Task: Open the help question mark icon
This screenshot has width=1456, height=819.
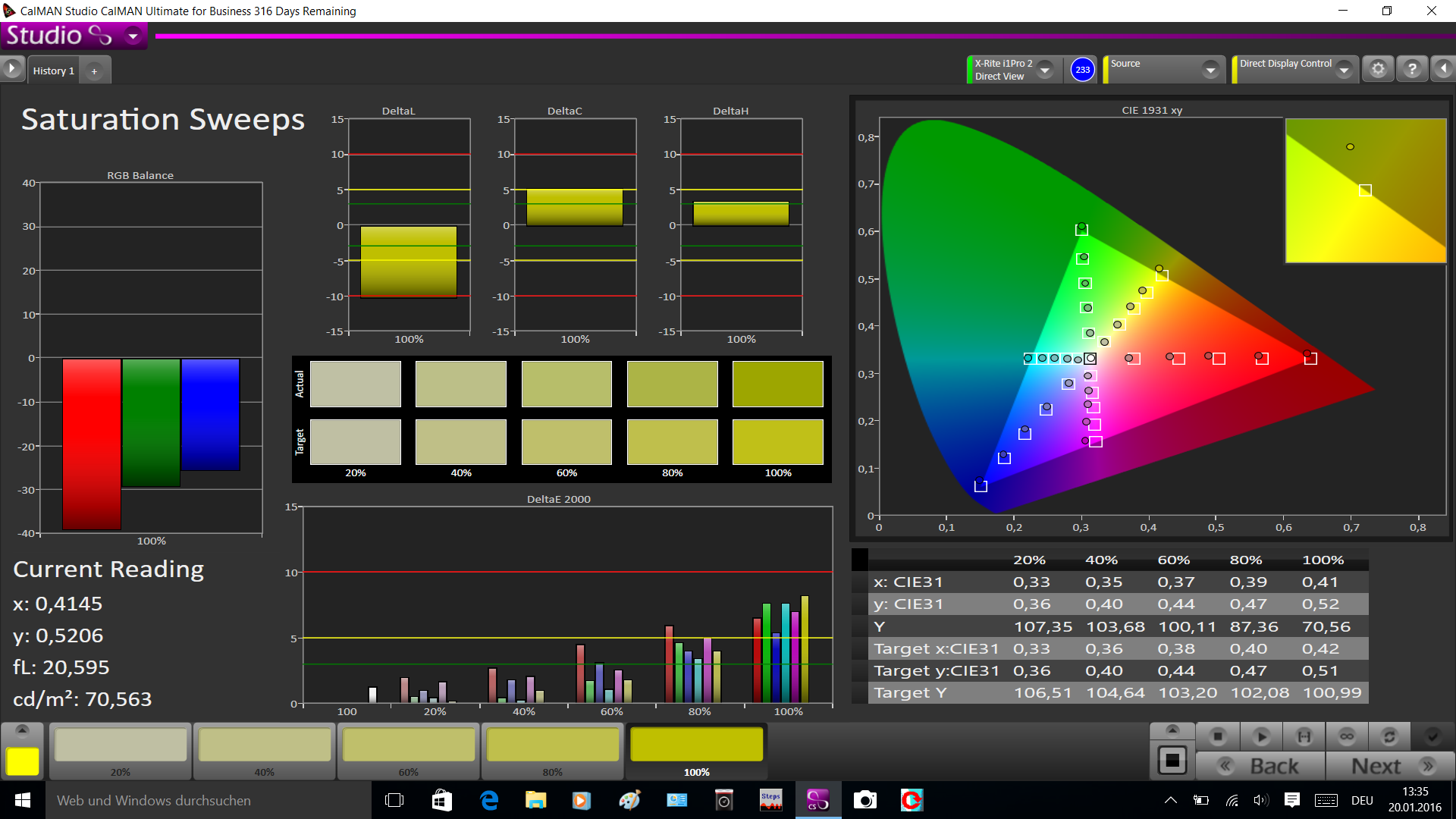Action: click(x=1412, y=69)
